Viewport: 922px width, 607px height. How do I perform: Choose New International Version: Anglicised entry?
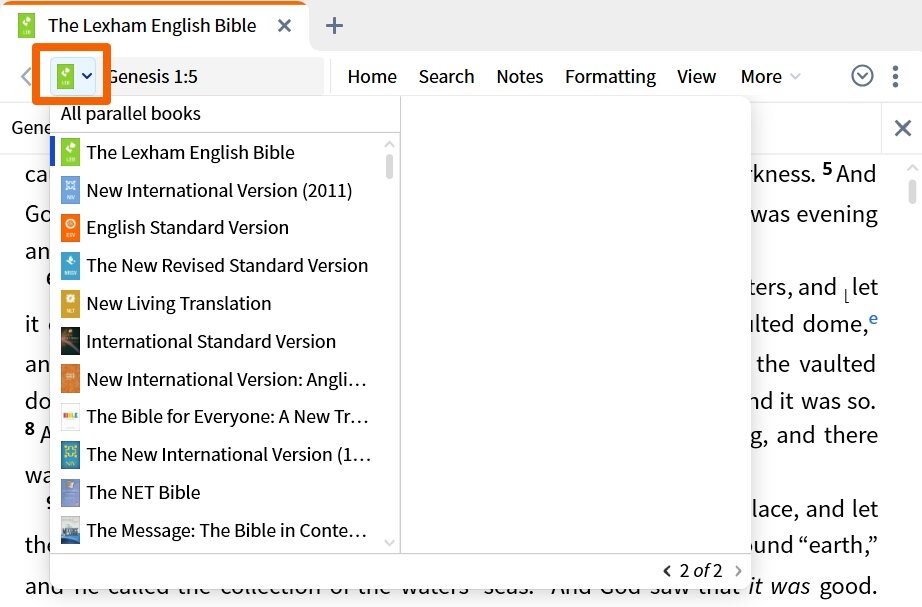coord(218,379)
